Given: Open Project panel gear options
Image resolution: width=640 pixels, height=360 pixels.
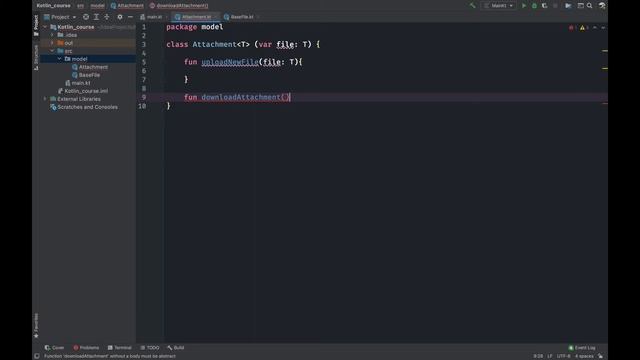Looking at the screenshot, I should (x=120, y=17).
